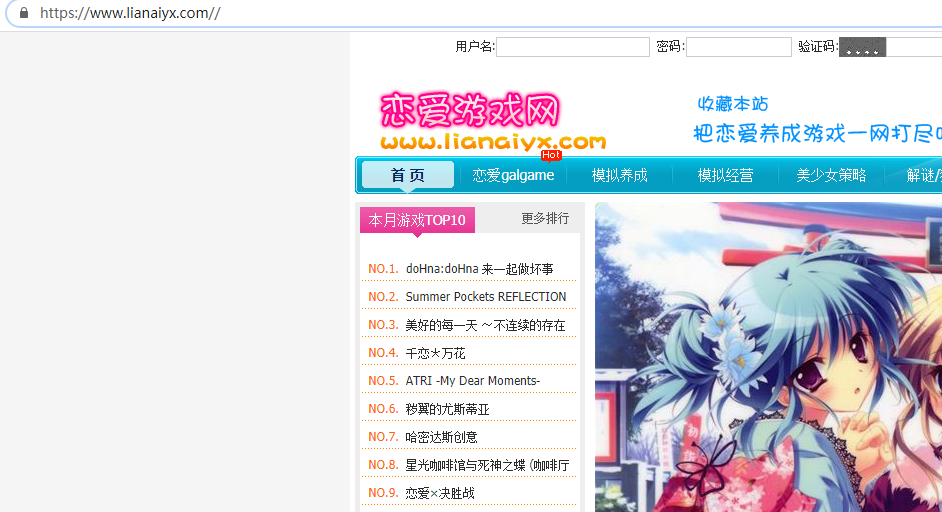942x512 pixels.
Task: Open the 恋爱galgame menu item
Action: [513, 175]
